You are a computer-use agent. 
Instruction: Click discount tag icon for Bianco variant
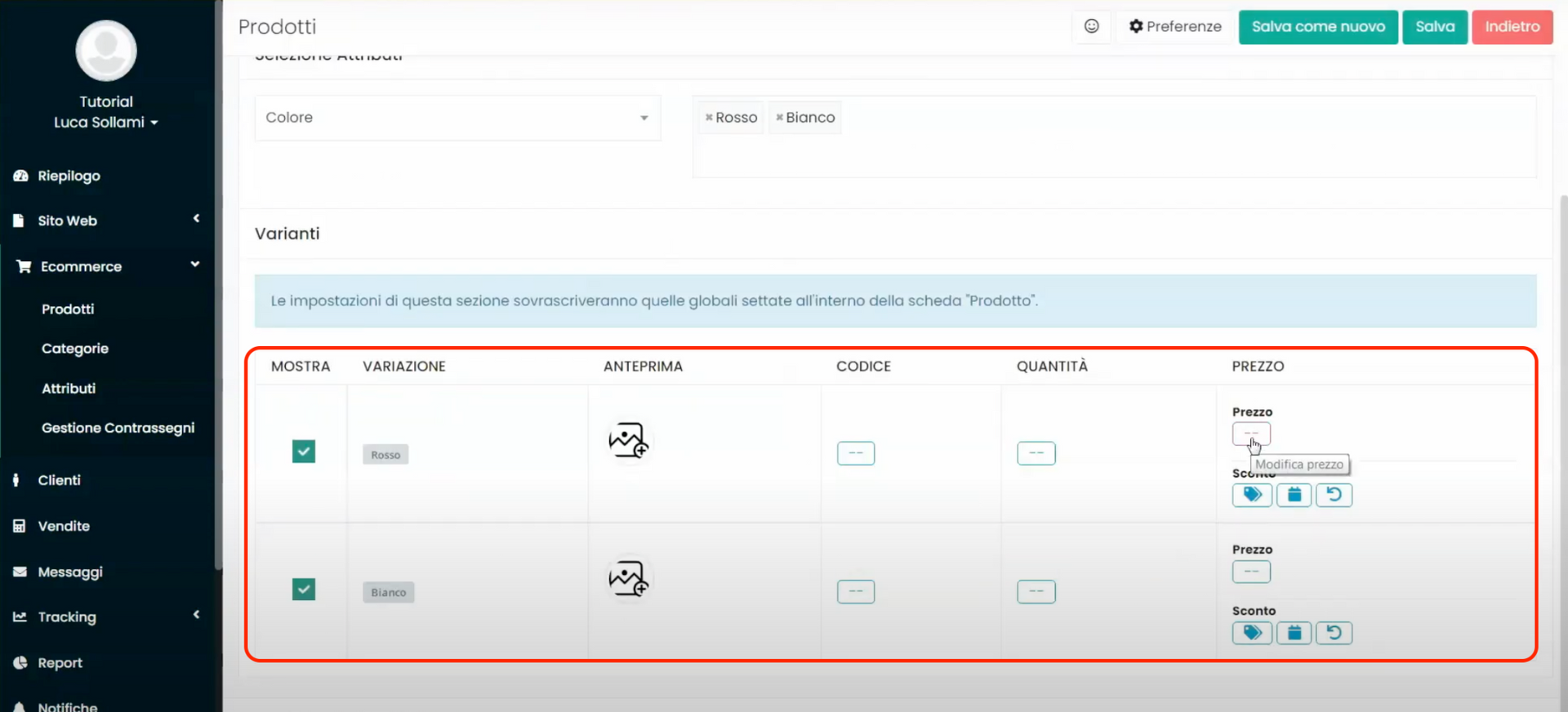[x=1252, y=633]
